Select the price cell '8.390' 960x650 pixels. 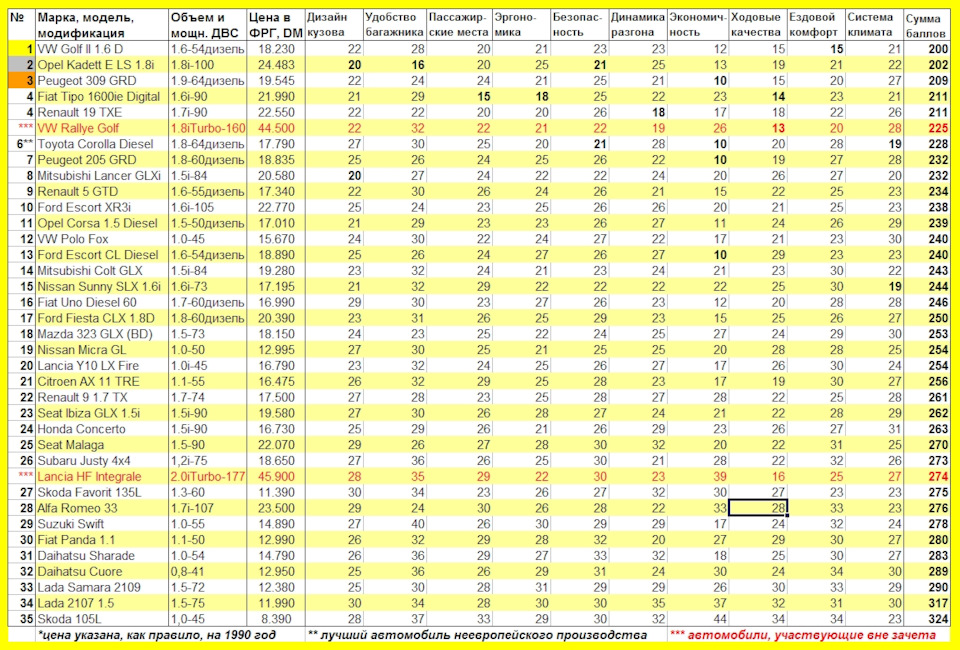click(276, 619)
